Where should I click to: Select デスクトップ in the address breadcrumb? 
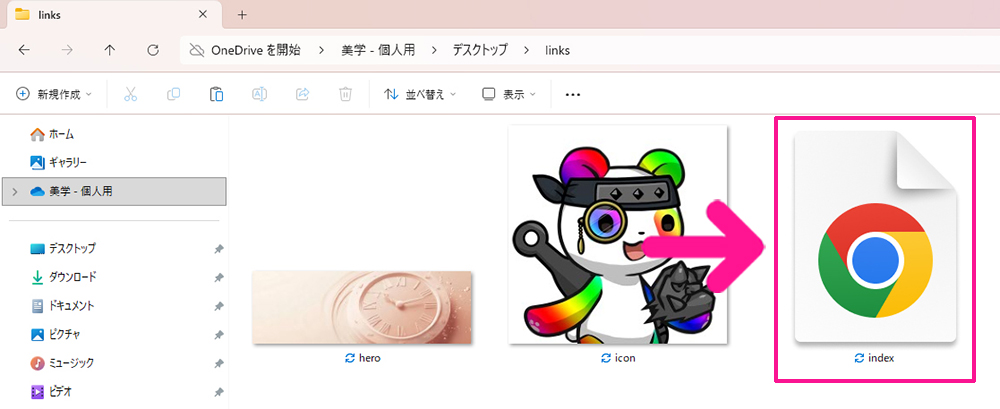coord(480,49)
